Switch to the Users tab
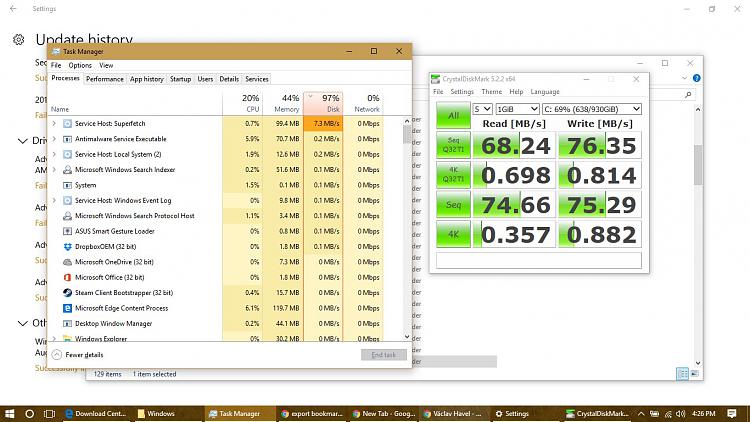This screenshot has height=422, width=750. 205,79
